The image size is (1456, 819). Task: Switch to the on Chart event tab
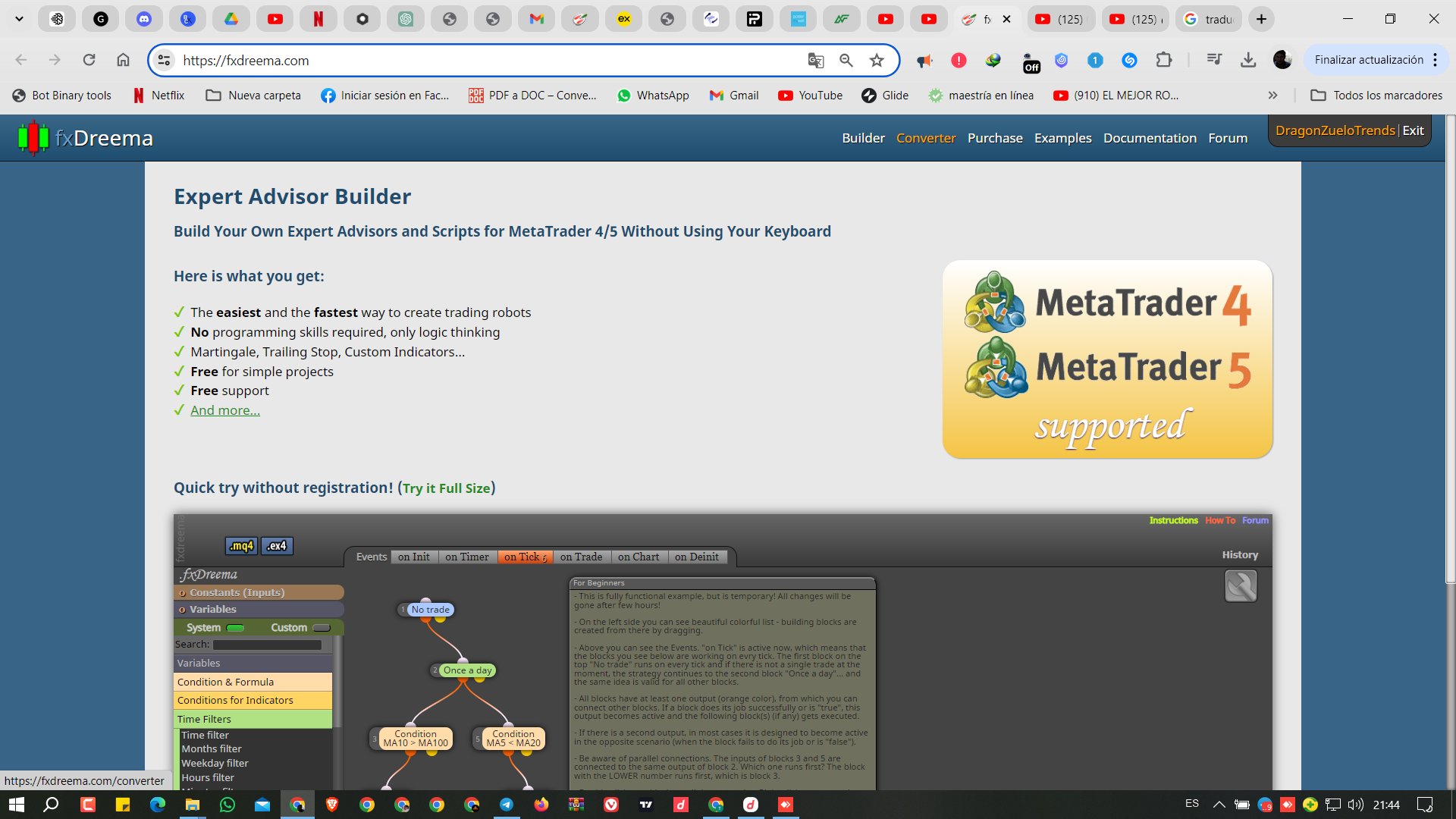pos(639,557)
